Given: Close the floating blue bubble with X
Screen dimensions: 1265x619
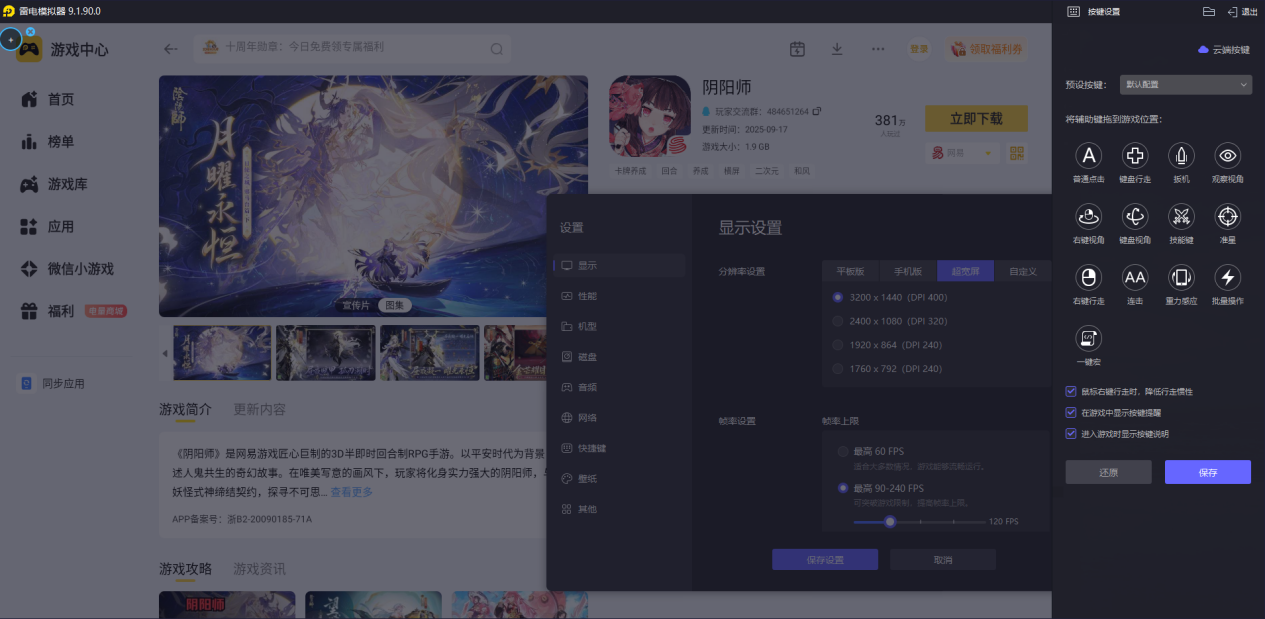Looking at the screenshot, I should (x=30, y=32).
